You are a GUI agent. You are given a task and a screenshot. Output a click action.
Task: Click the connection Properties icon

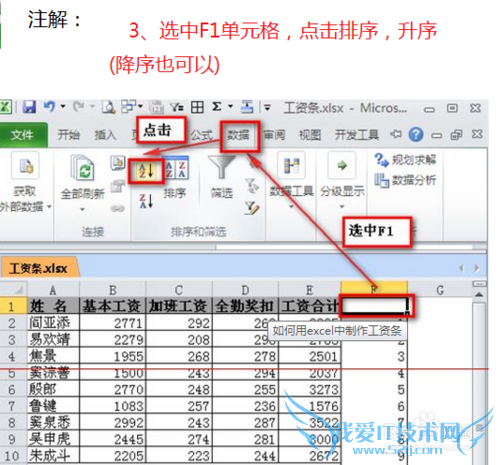117,186
